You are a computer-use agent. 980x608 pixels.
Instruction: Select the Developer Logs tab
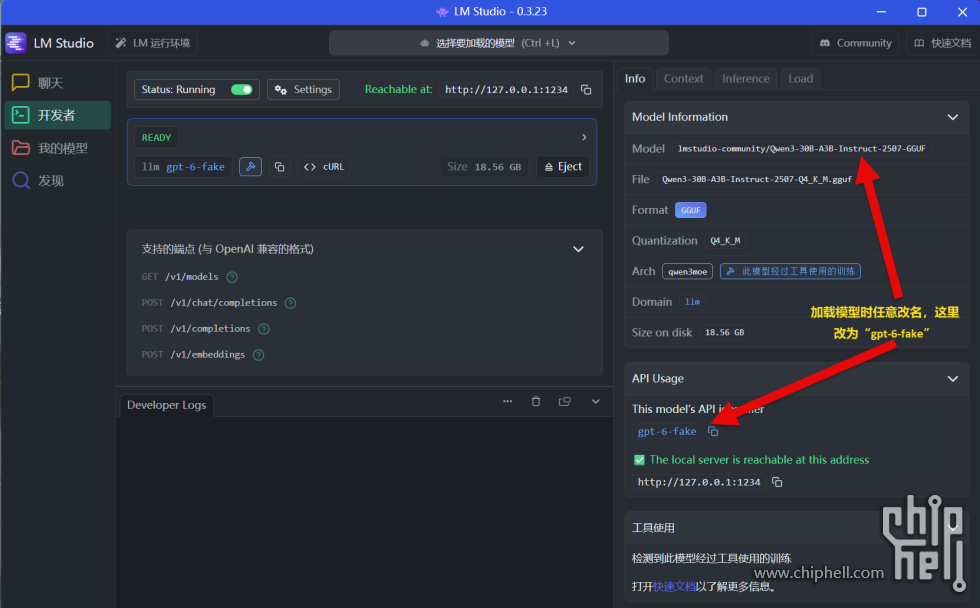point(166,405)
